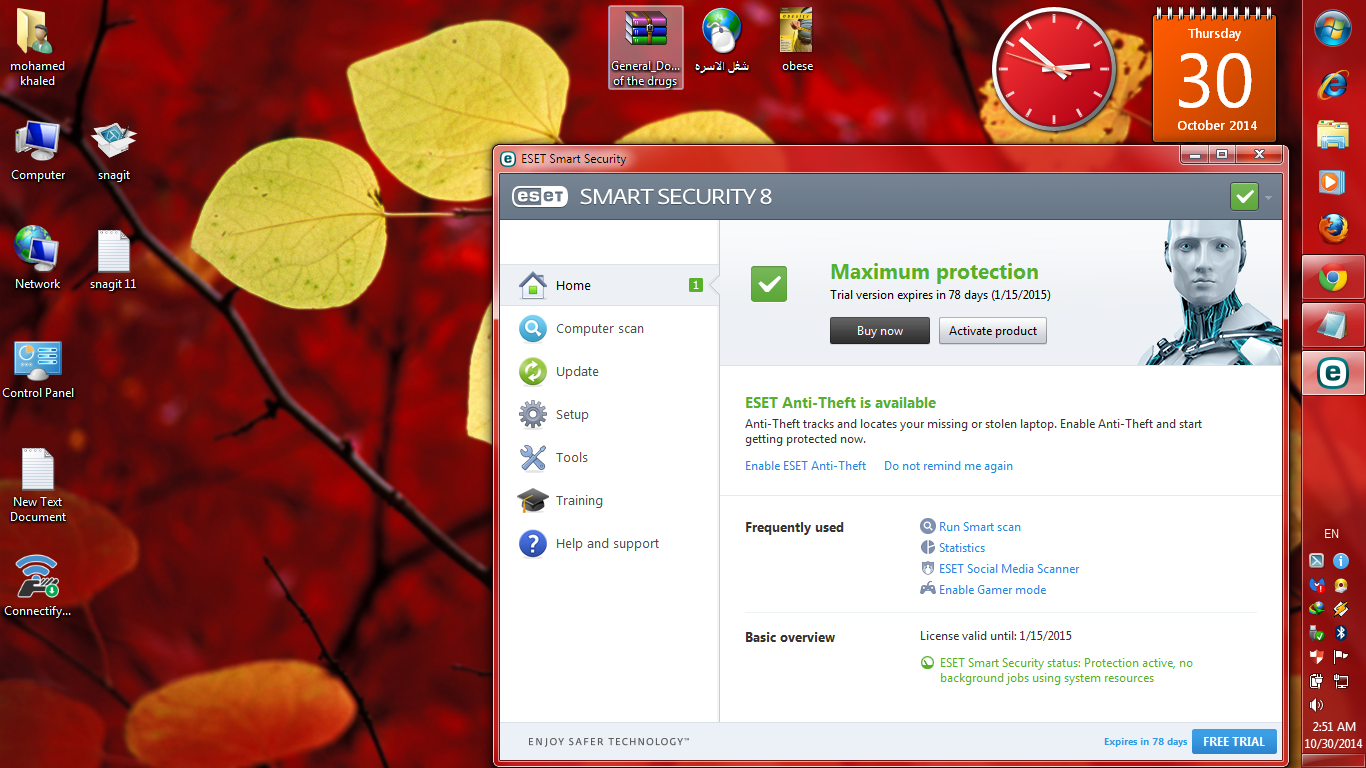This screenshot has width=1366, height=768.
Task: Click the FREE TRIAL button
Action: (x=1234, y=741)
